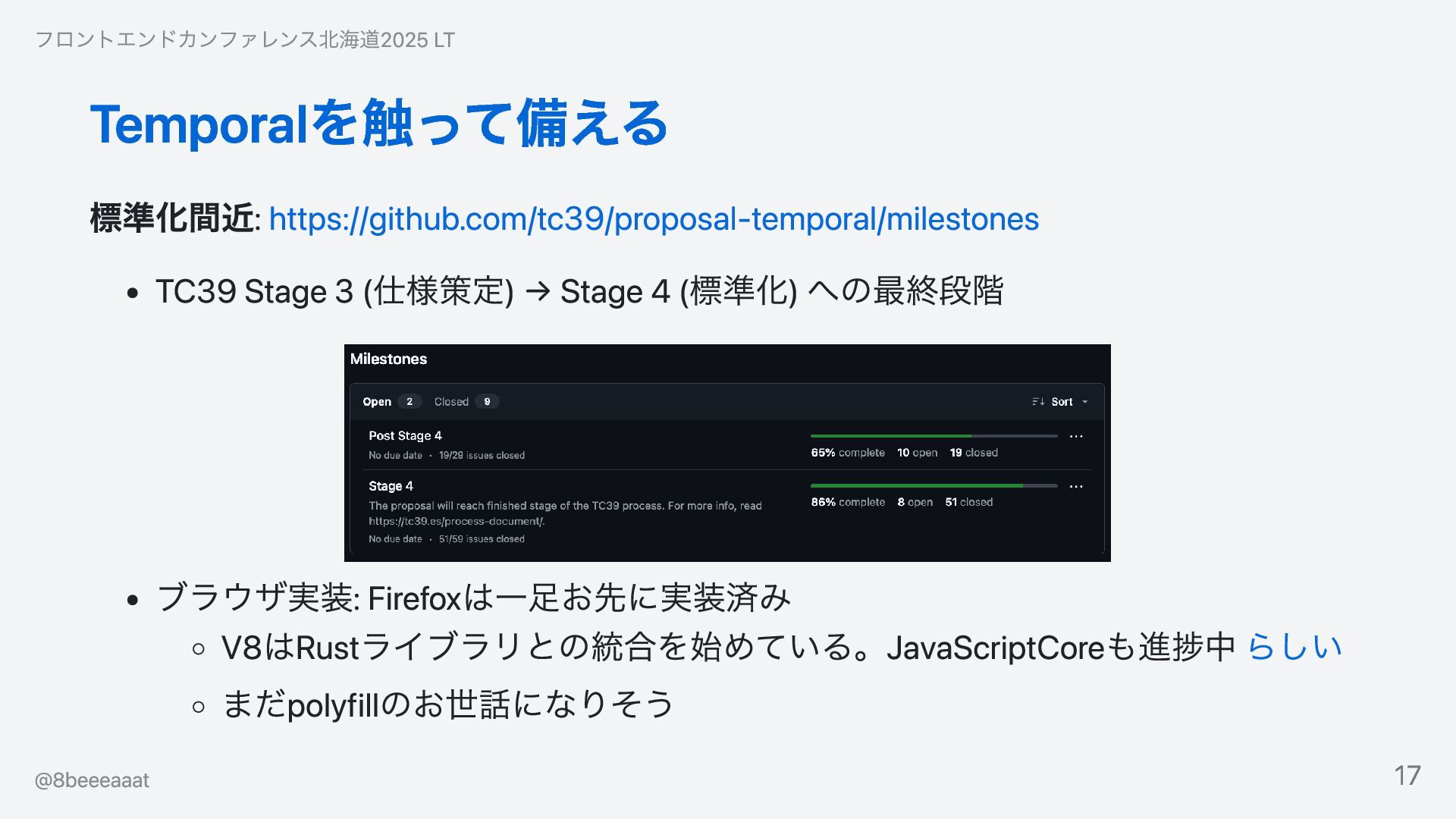This screenshot has height=819, width=1456.
Task: Click the sort arrows icon beside Sort
Action: click(x=1038, y=402)
